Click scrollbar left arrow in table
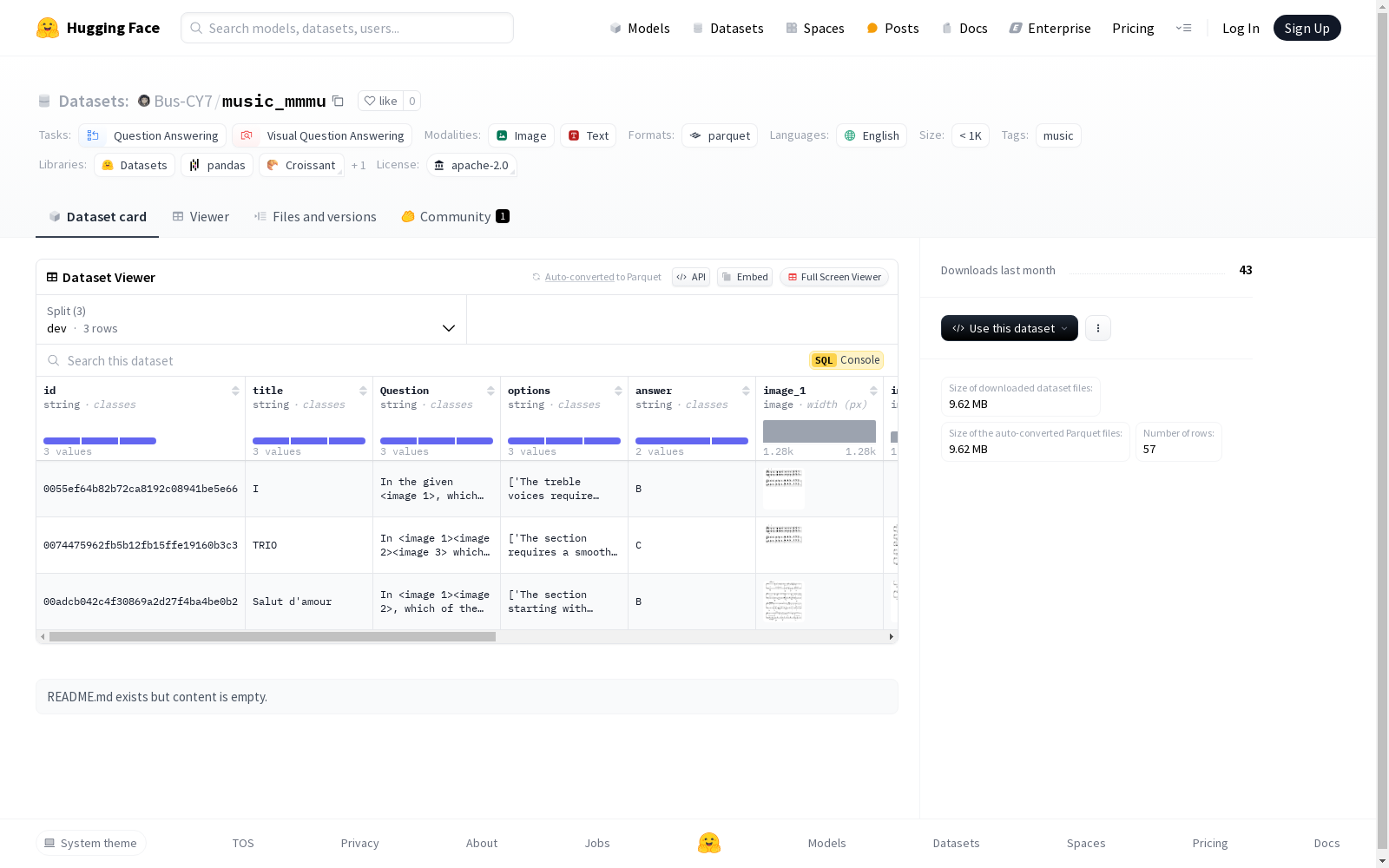 43,636
